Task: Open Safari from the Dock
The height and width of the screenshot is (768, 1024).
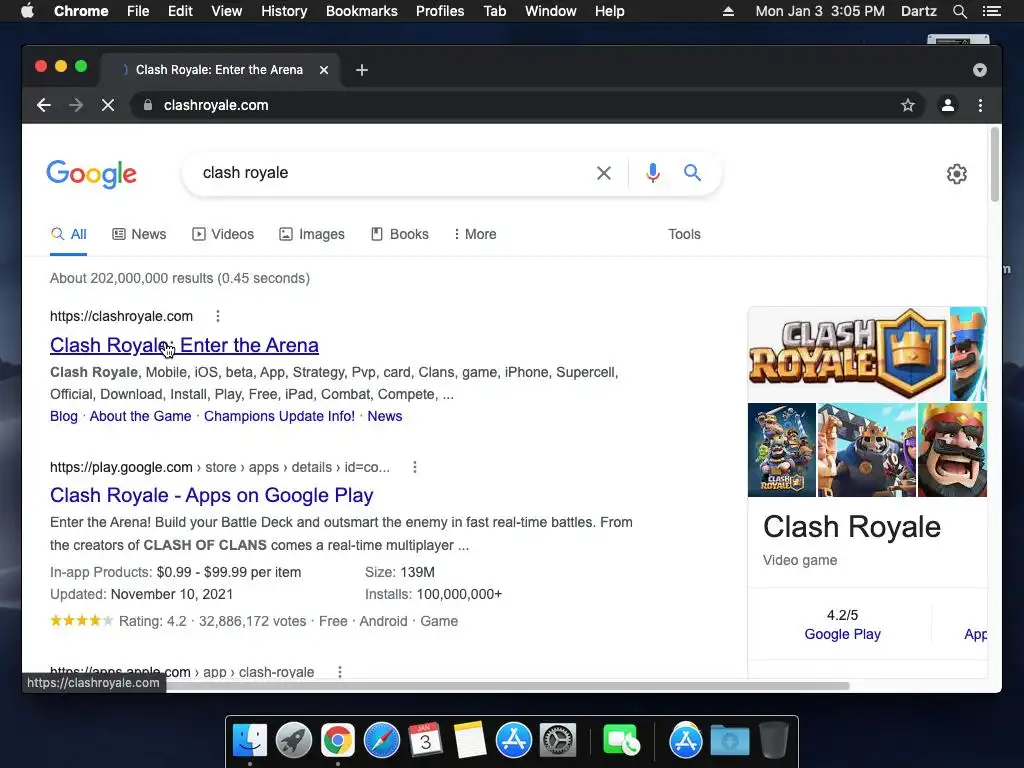Action: click(382, 741)
